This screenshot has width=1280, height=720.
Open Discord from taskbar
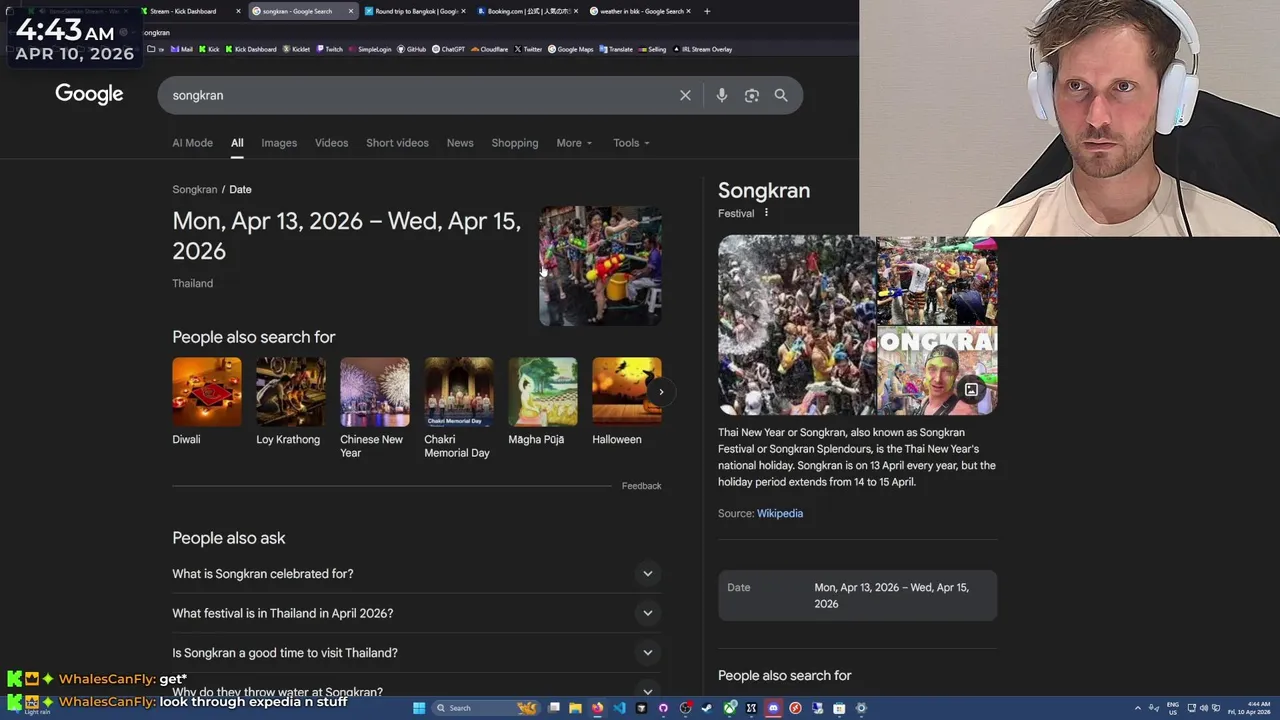tap(773, 708)
